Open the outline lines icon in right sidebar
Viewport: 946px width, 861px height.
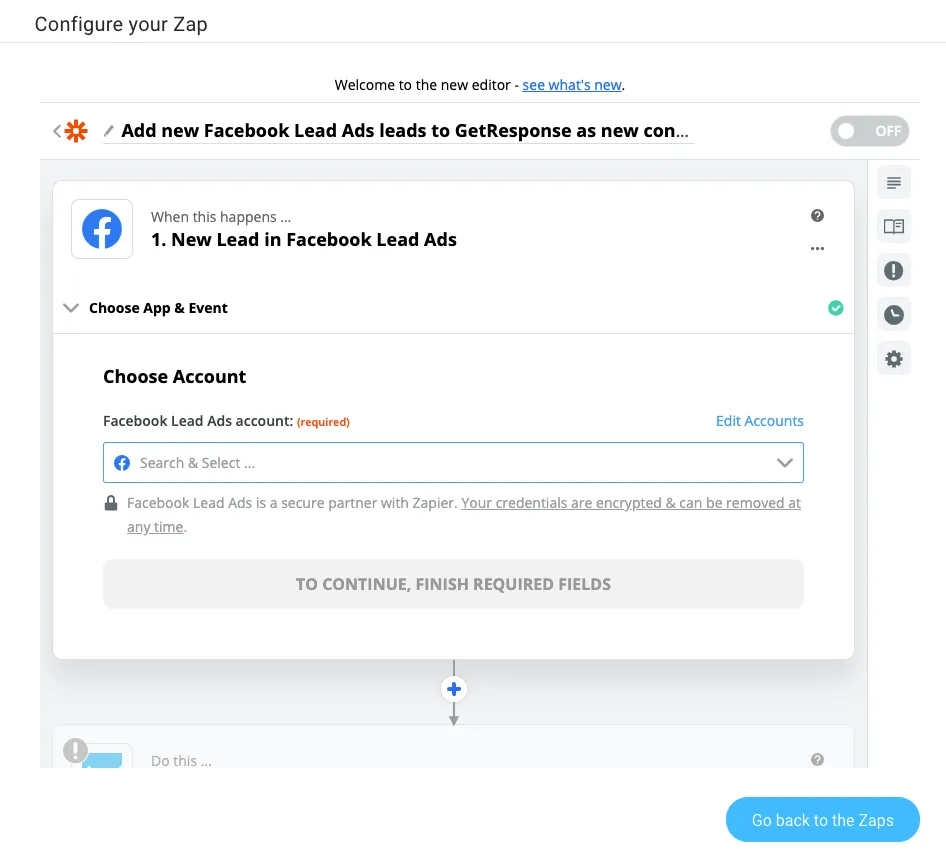[894, 182]
